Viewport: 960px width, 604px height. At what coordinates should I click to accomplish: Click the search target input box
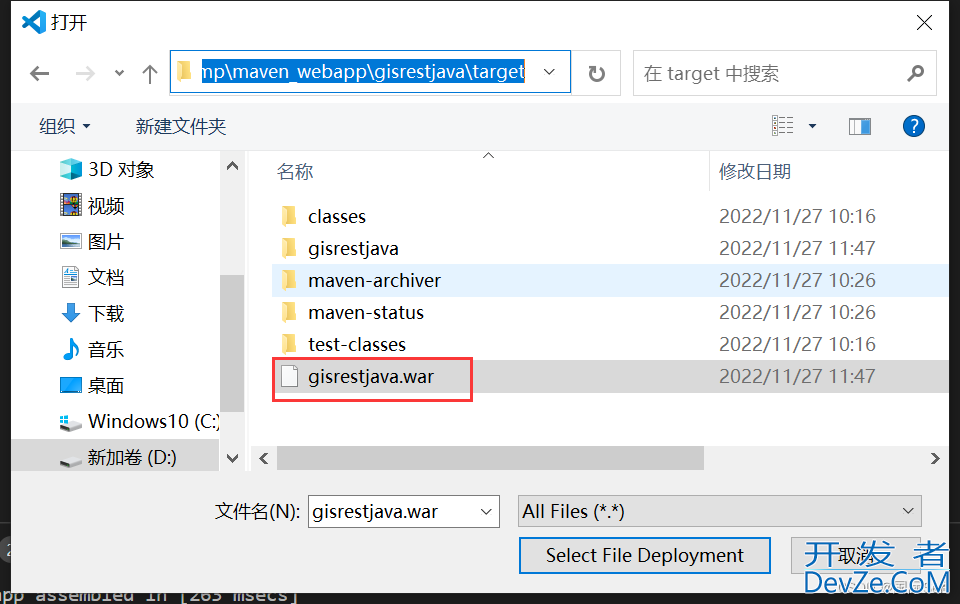pos(770,73)
